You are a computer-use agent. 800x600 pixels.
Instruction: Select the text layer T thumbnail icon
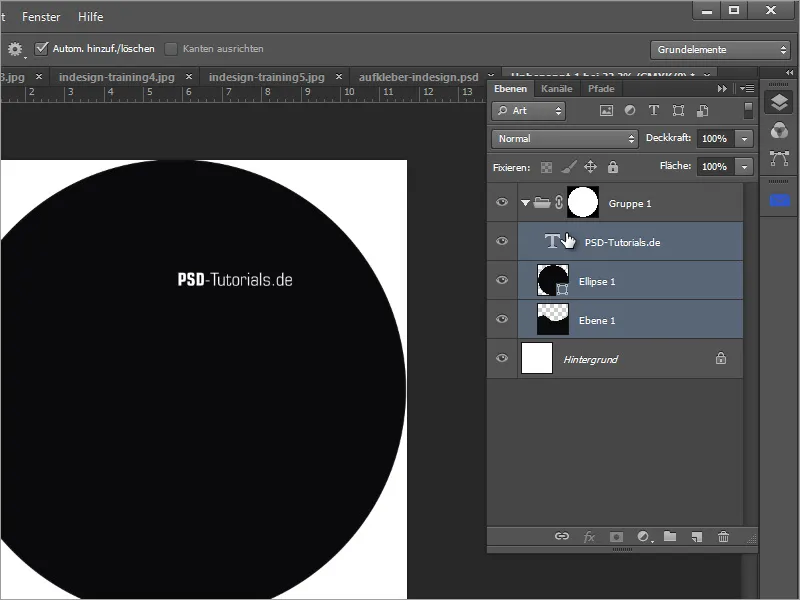[x=552, y=241]
